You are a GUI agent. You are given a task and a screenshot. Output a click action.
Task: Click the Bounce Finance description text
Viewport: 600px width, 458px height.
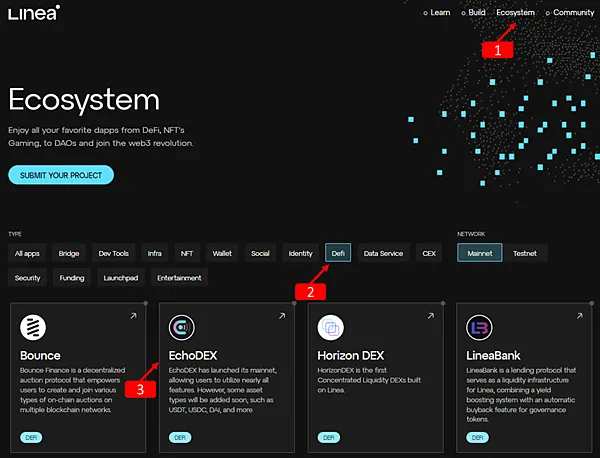click(x=73, y=390)
